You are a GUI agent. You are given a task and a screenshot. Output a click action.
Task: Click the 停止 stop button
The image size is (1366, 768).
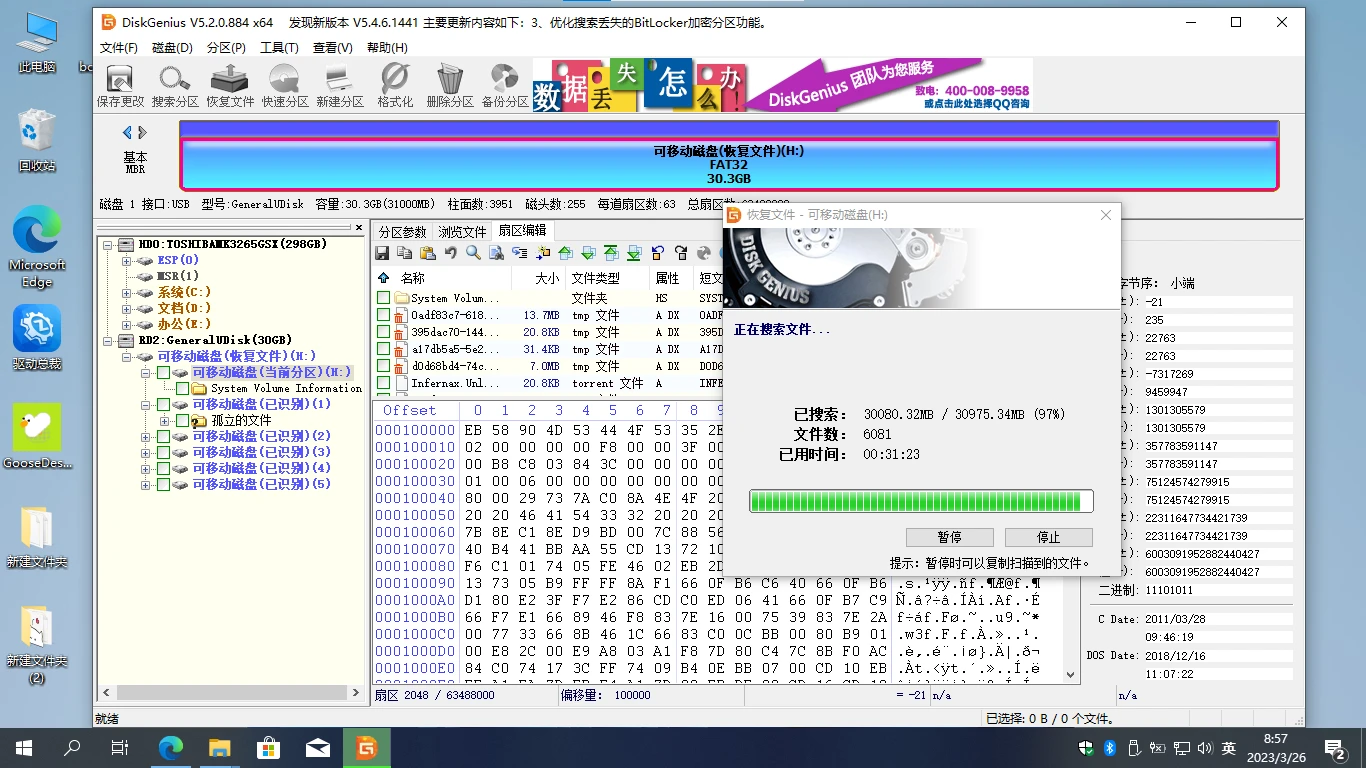click(1049, 537)
